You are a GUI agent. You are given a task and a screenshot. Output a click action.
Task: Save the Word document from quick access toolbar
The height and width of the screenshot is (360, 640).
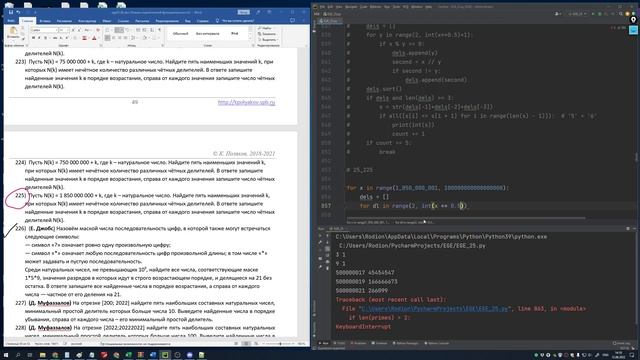(11, 12)
